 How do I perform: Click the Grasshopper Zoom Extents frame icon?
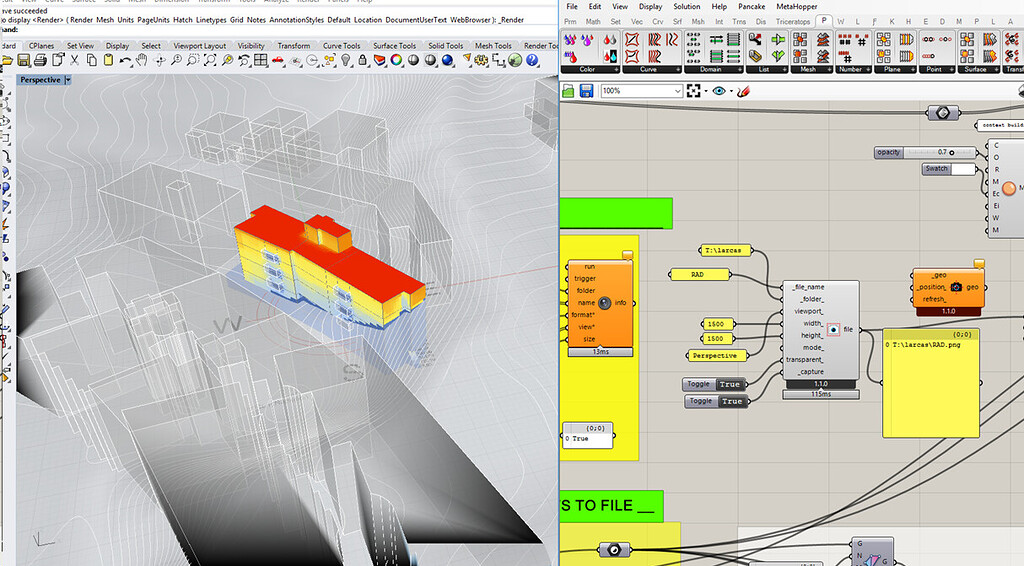click(x=694, y=91)
